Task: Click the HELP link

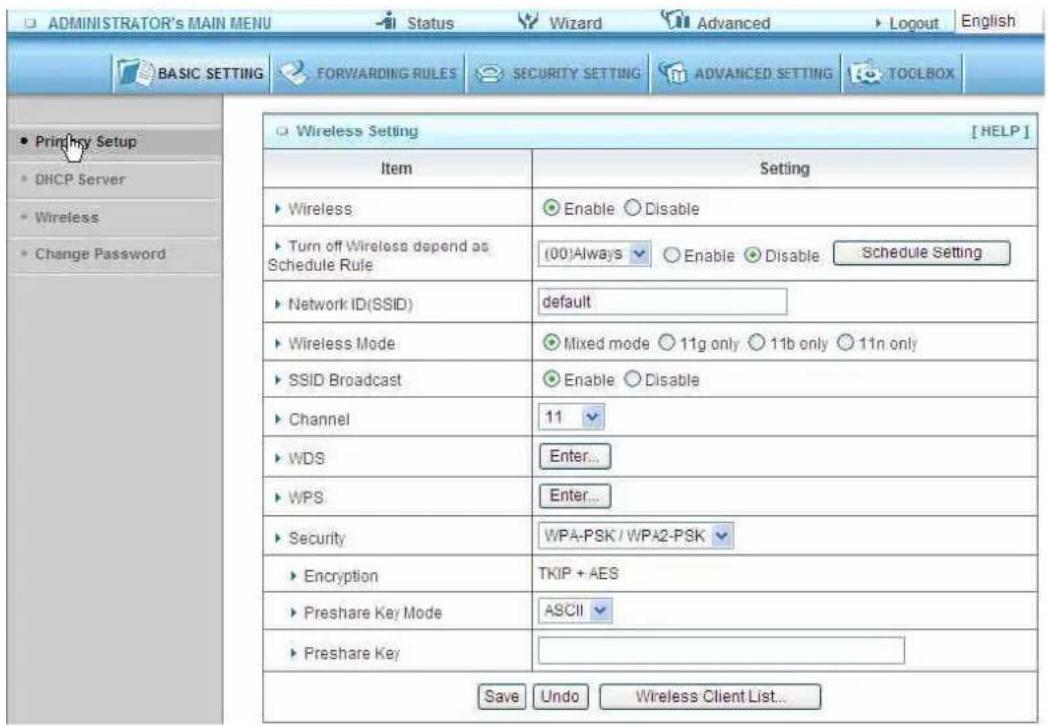Action: (1000, 131)
